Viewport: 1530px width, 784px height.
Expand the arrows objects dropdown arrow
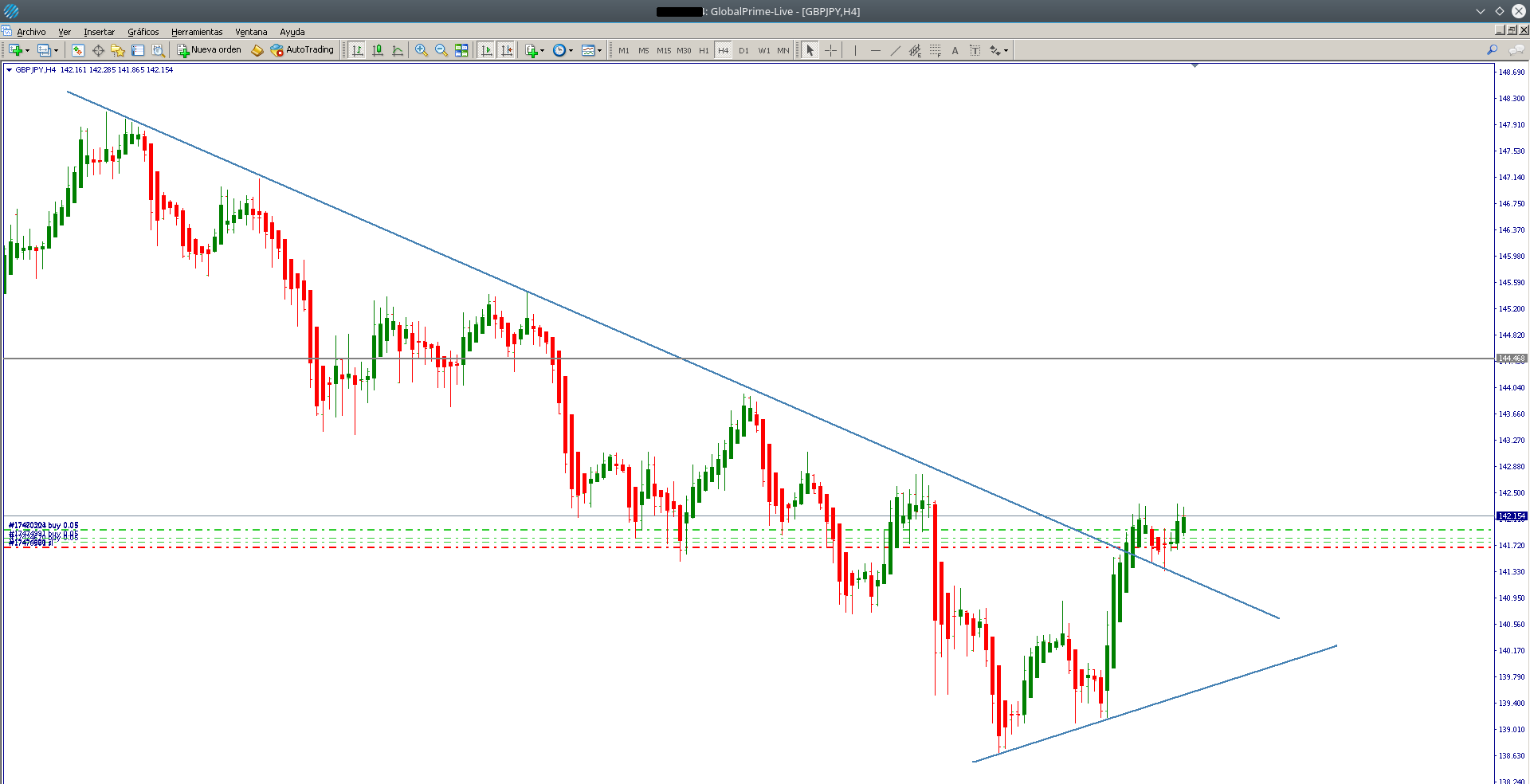(x=1006, y=50)
